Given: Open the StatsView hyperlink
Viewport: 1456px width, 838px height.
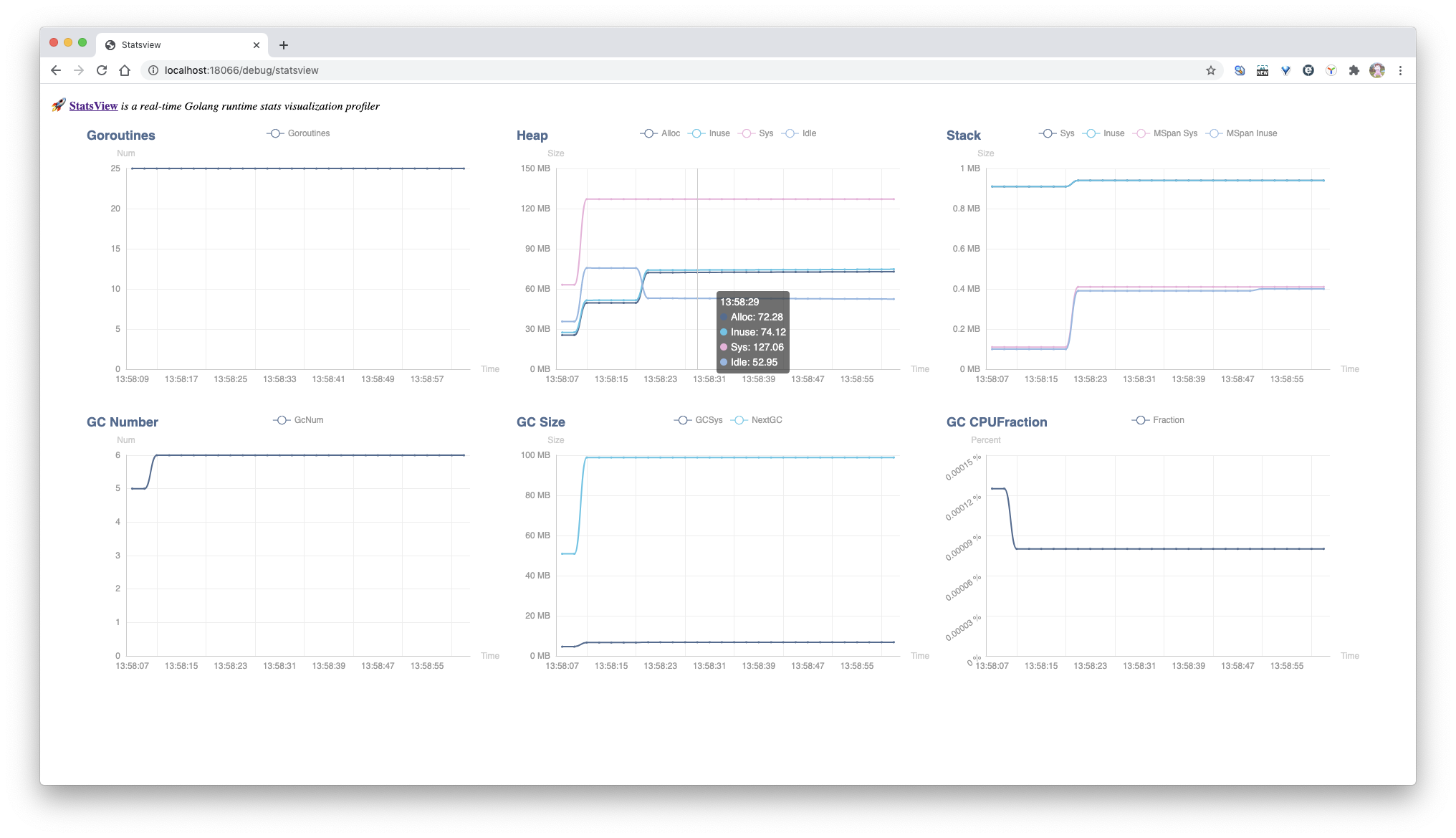Looking at the screenshot, I should point(93,106).
